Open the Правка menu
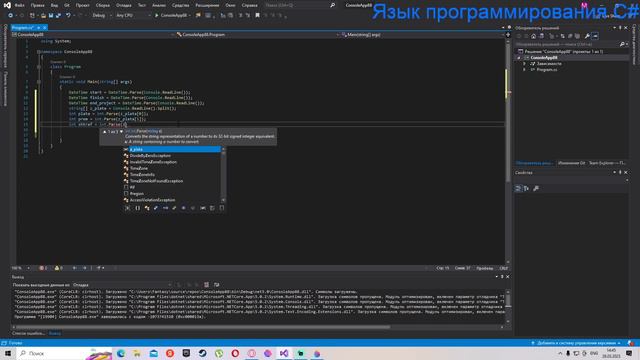Image resolution: width=640 pixels, height=360 pixels. (38, 5)
